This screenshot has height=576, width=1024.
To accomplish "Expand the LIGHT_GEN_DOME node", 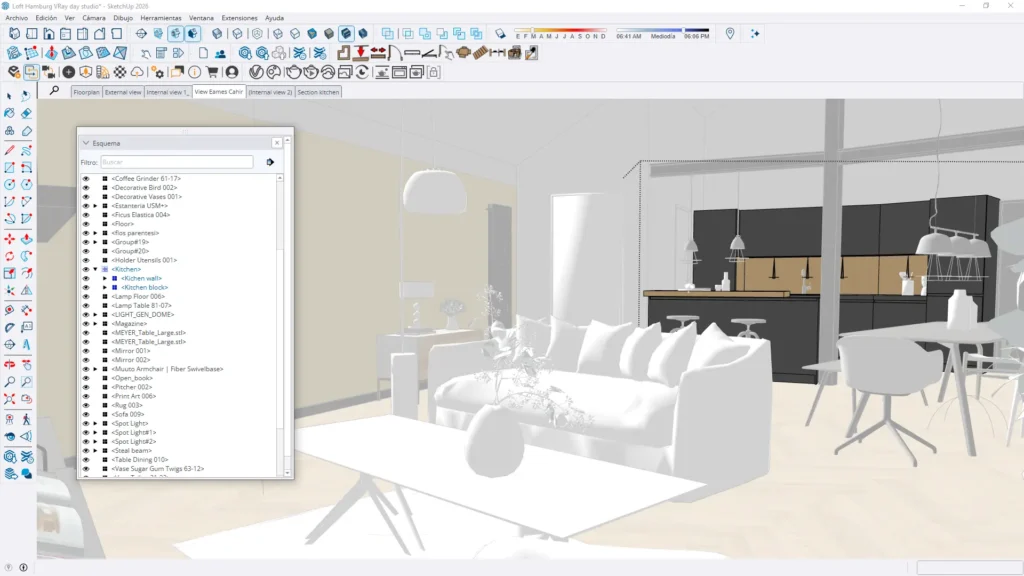I will click(95, 315).
